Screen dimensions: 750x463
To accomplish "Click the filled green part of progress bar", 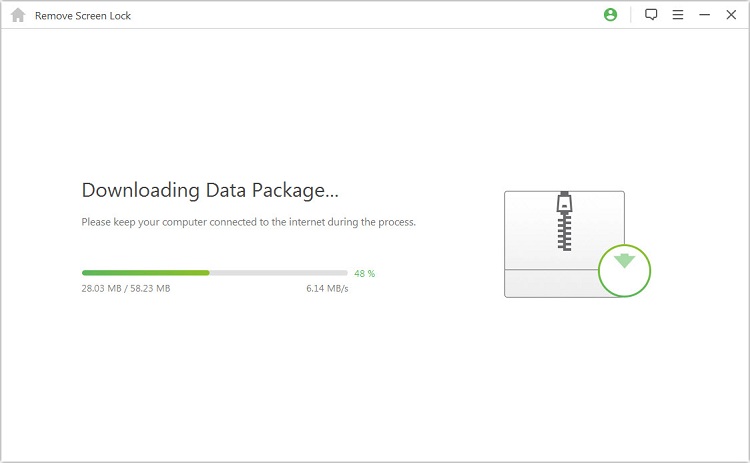I will (x=145, y=272).
